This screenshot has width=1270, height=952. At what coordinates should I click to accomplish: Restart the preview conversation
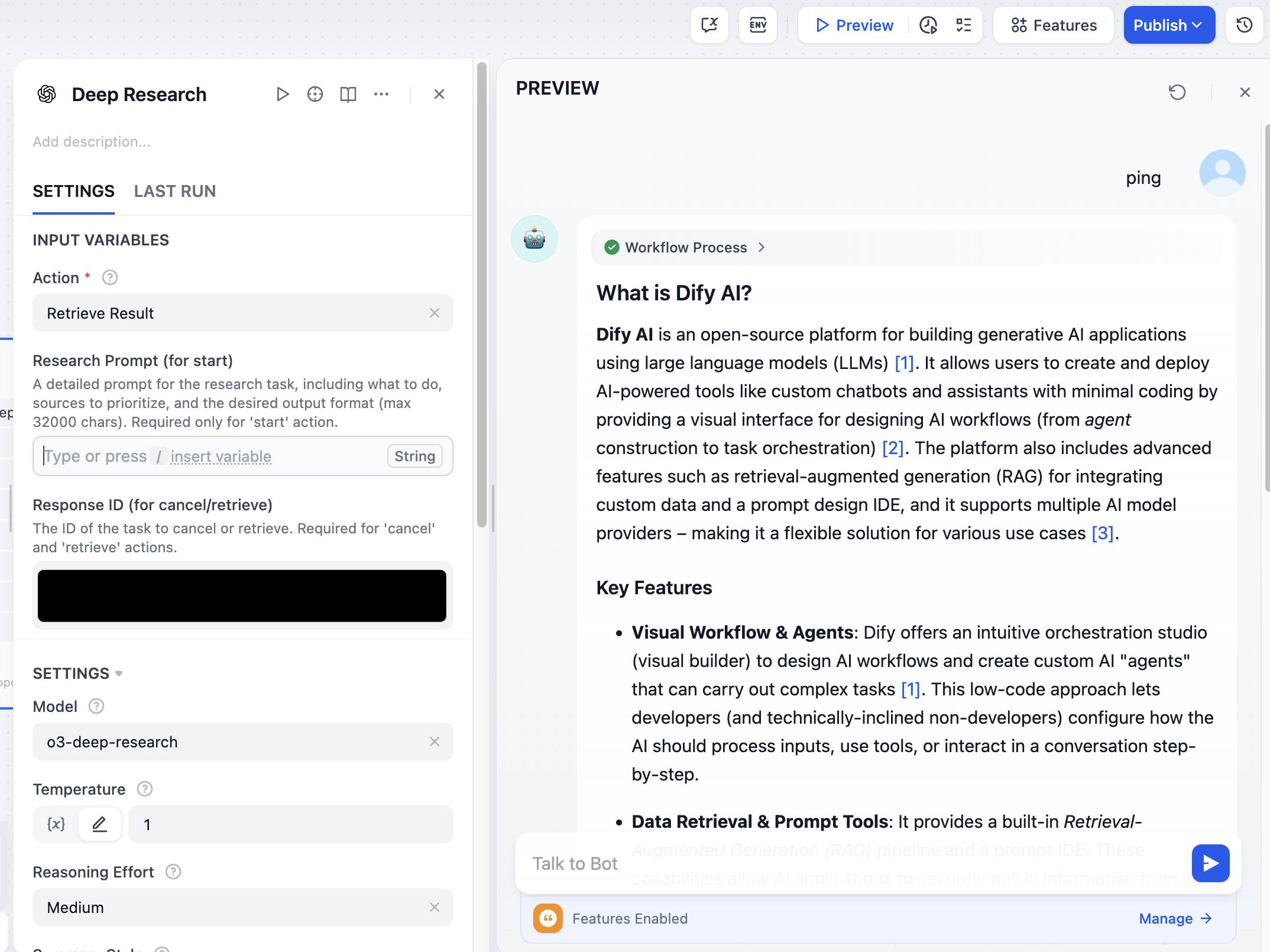(x=1177, y=92)
